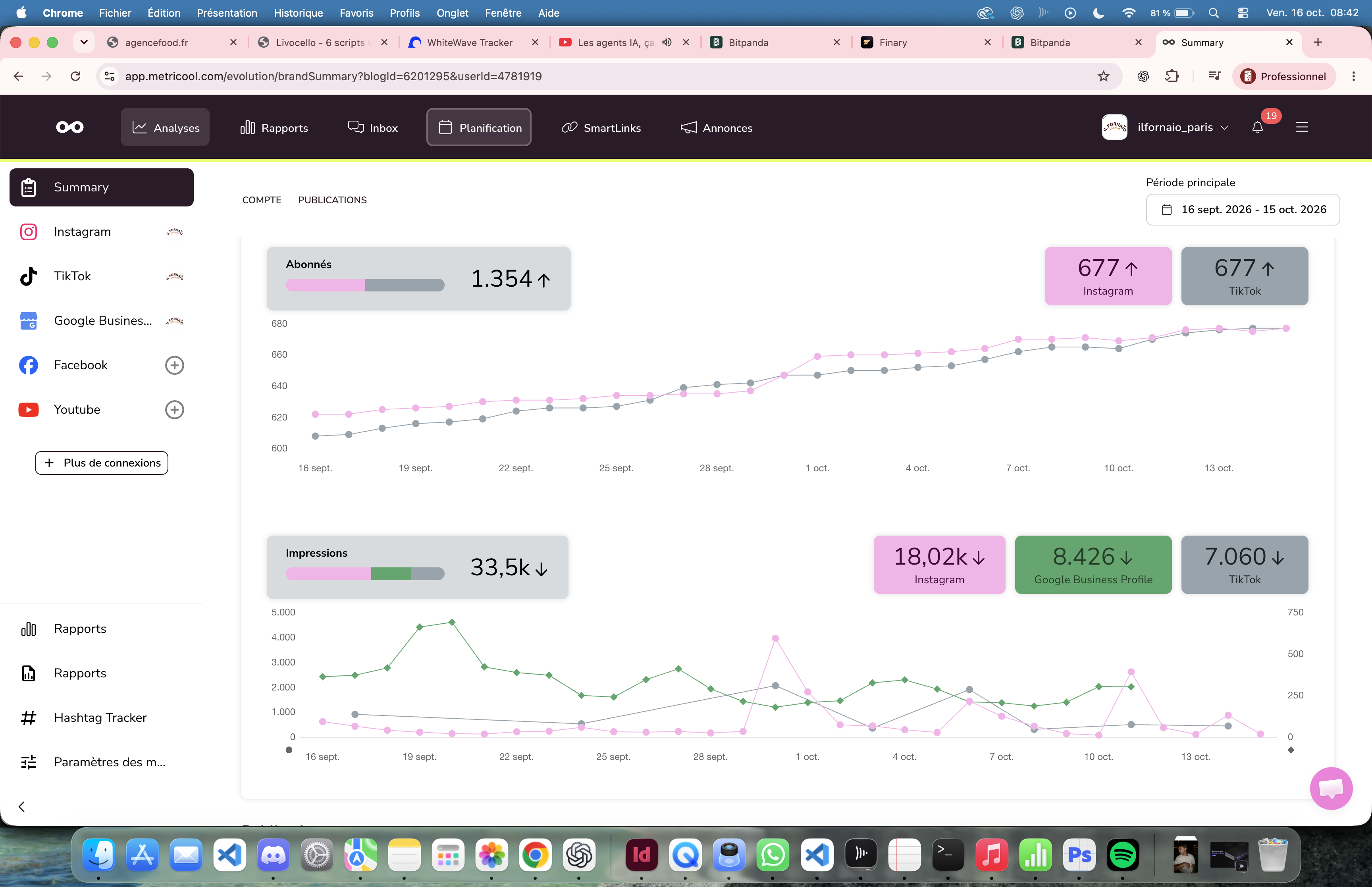Open the Historique menu
The image size is (1372, 887).
click(x=298, y=13)
